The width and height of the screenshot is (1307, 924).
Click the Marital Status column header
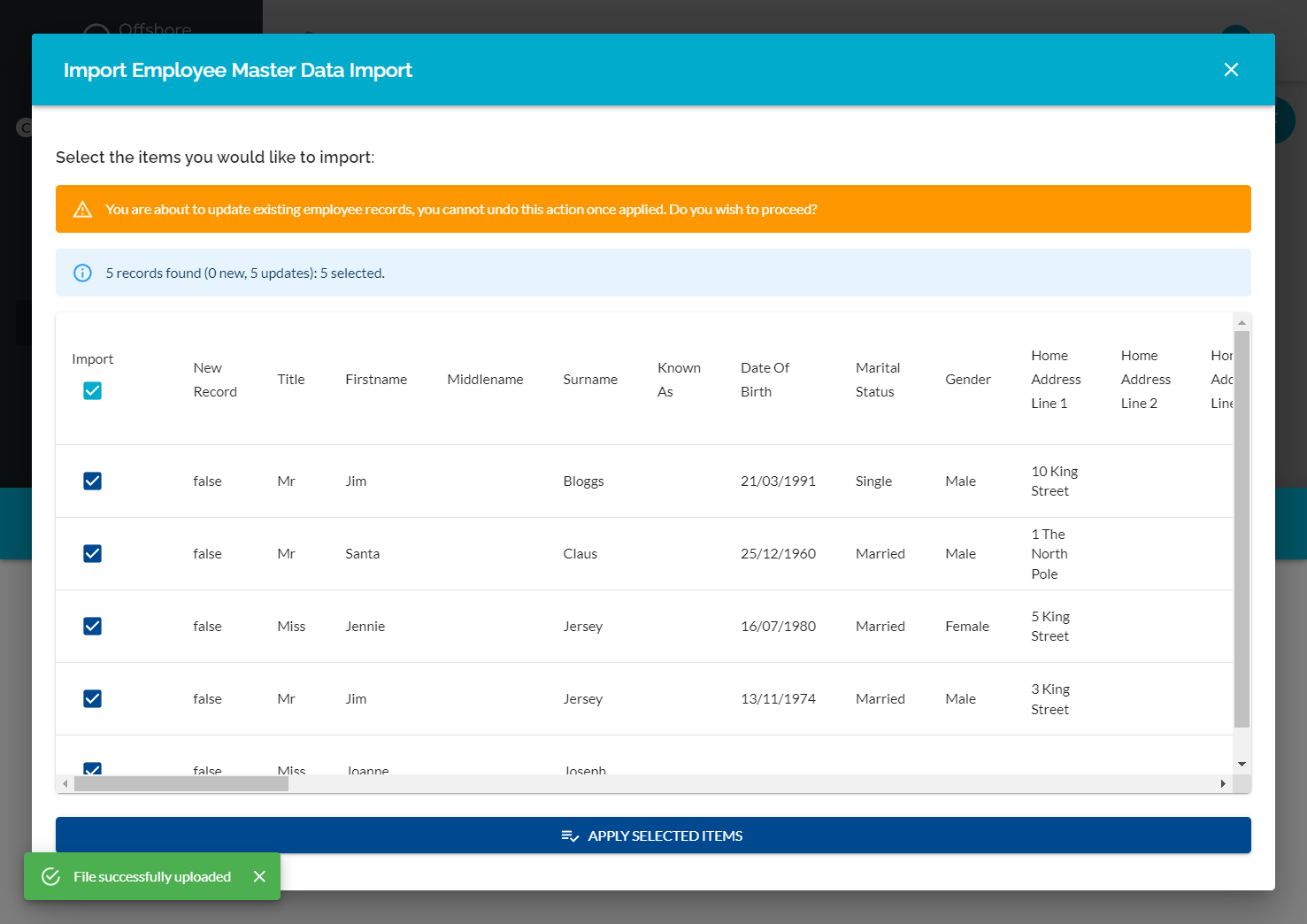coord(878,380)
